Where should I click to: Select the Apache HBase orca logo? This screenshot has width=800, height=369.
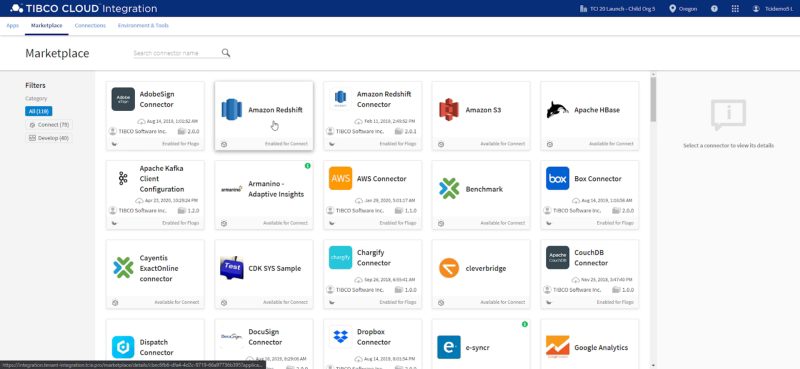coord(557,110)
